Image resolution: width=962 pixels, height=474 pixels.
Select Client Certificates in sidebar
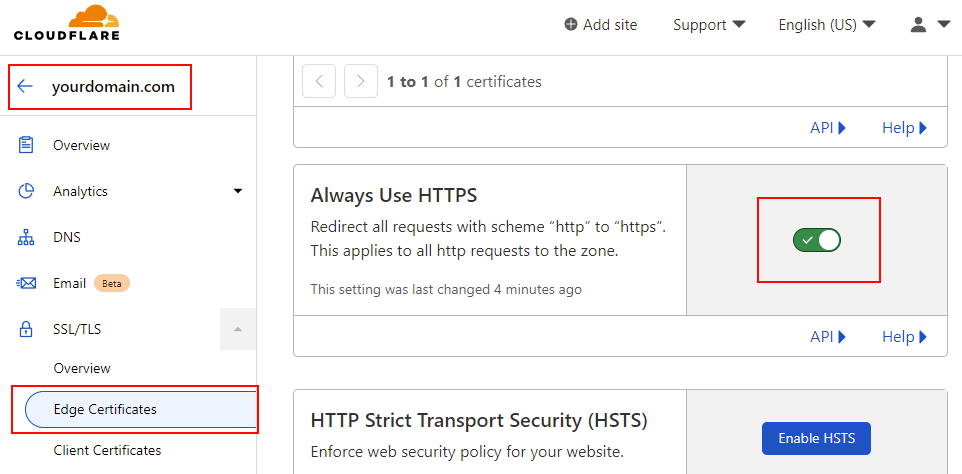[107, 451]
